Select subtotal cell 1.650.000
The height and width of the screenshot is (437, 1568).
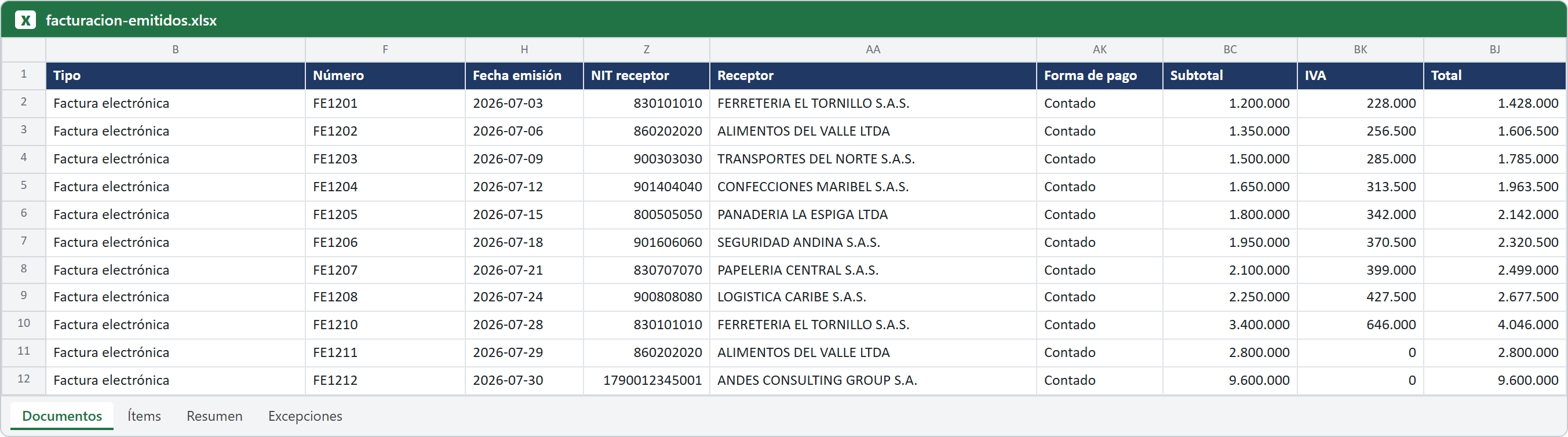click(x=1230, y=187)
